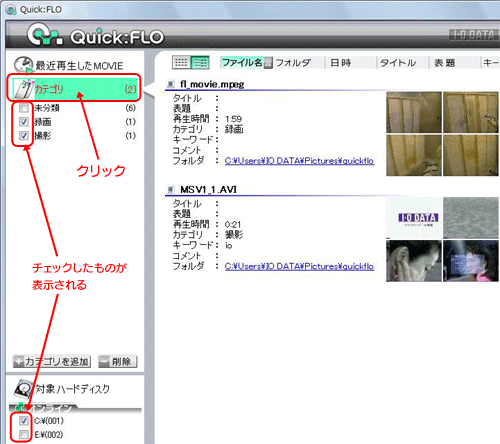Click カテゴリ value 撮影 in MSV1_1.AVI details
Screen dimensions: 500x444
coord(234,235)
